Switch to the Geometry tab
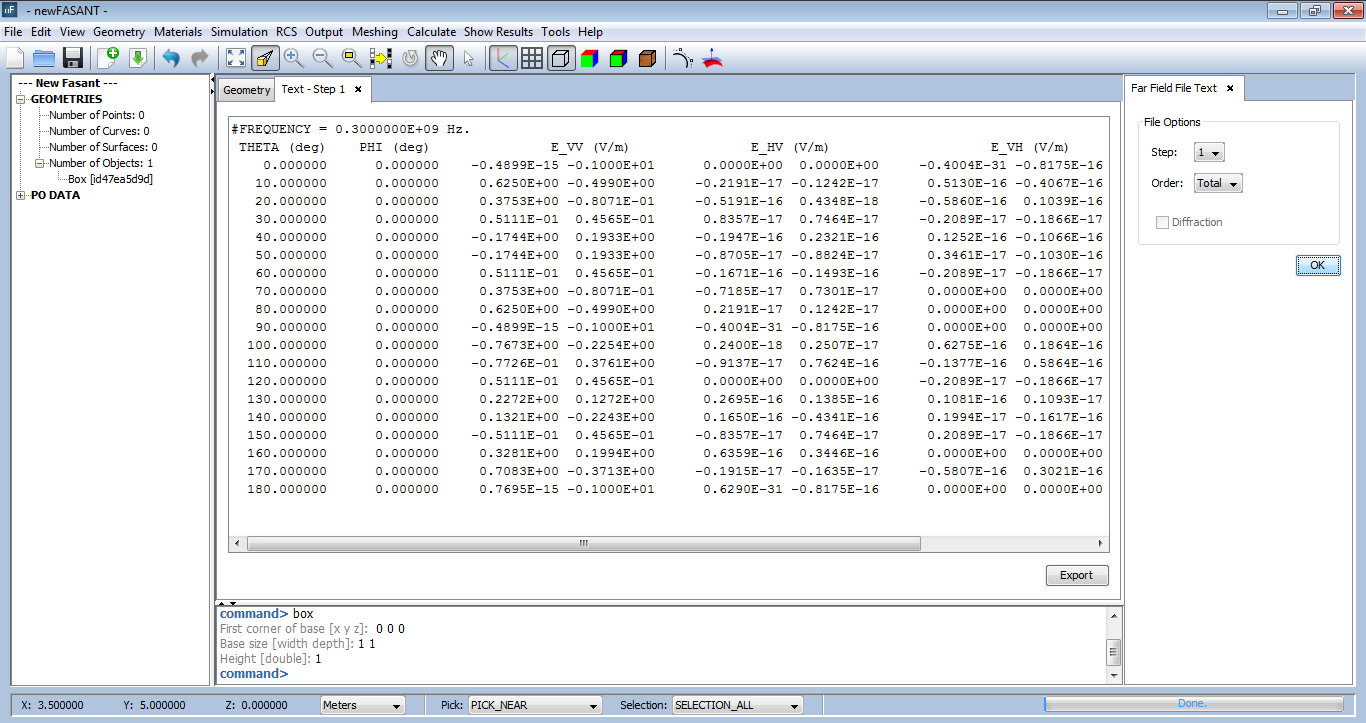 [x=246, y=90]
